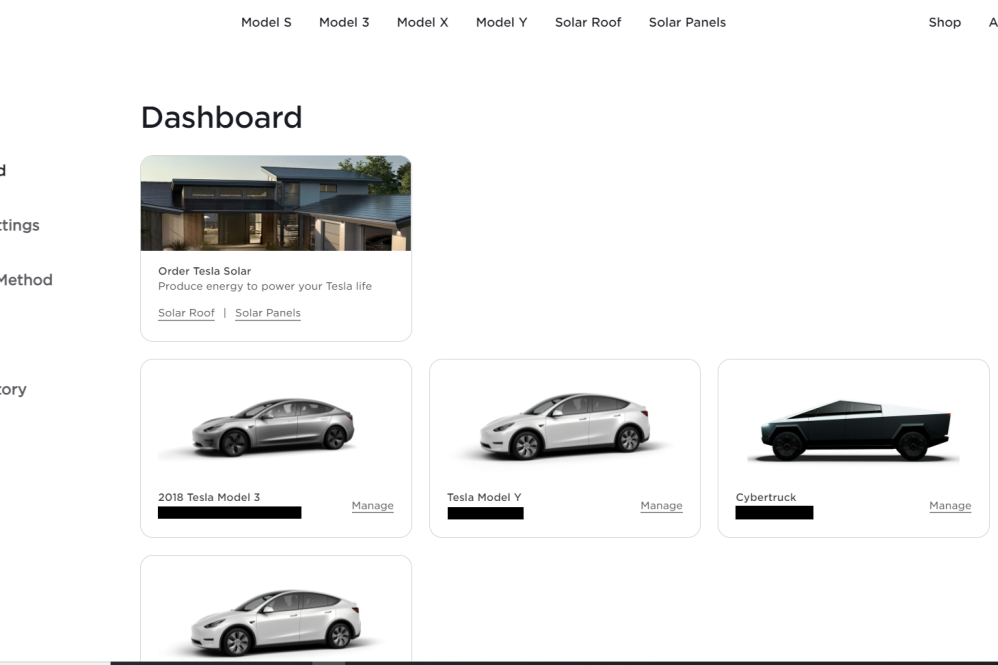
Task: Click the Solar Panels link under Order Tesla Solar
Action: [x=267, y=312]
